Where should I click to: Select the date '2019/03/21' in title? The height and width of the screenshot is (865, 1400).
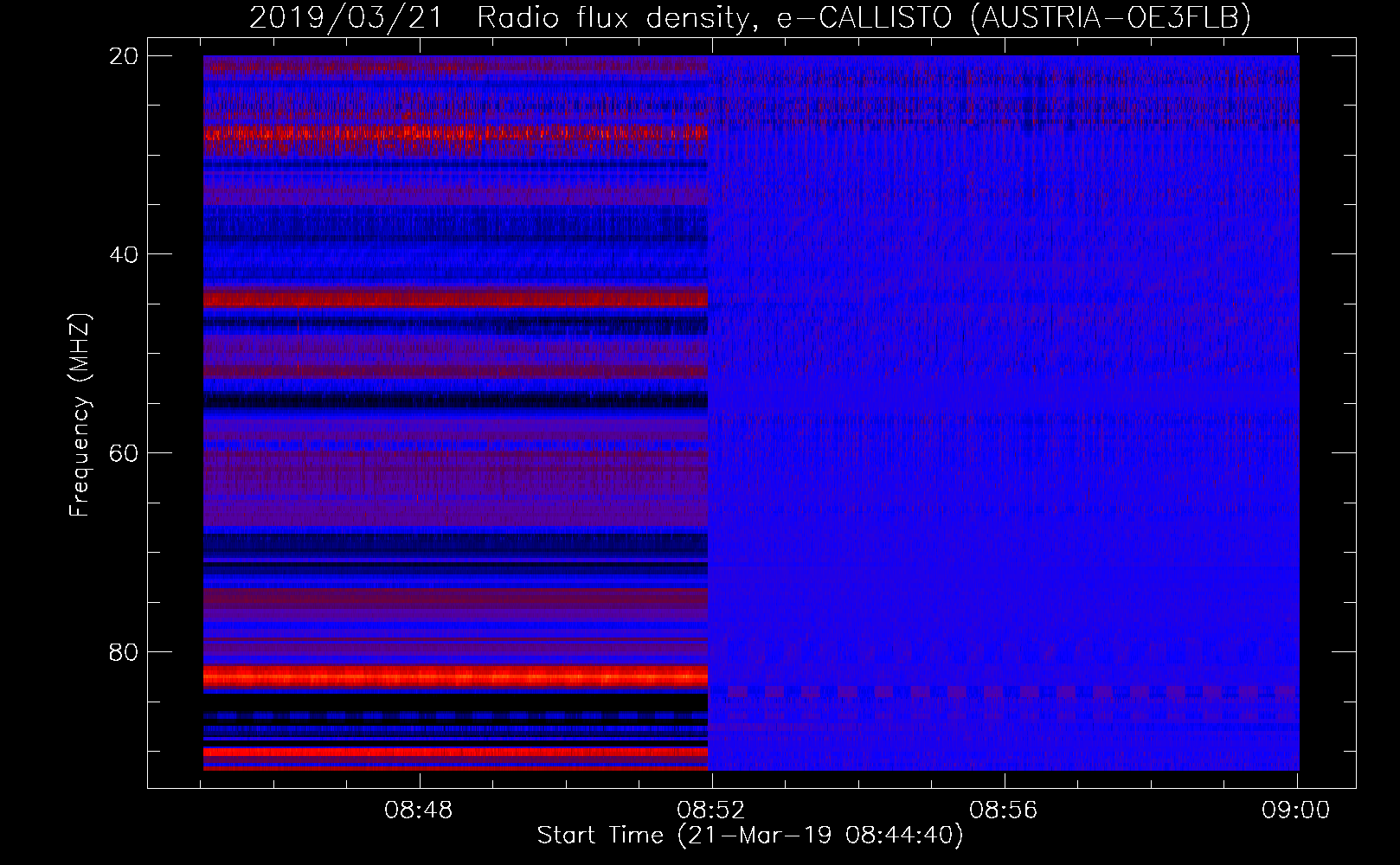point(346,18)
